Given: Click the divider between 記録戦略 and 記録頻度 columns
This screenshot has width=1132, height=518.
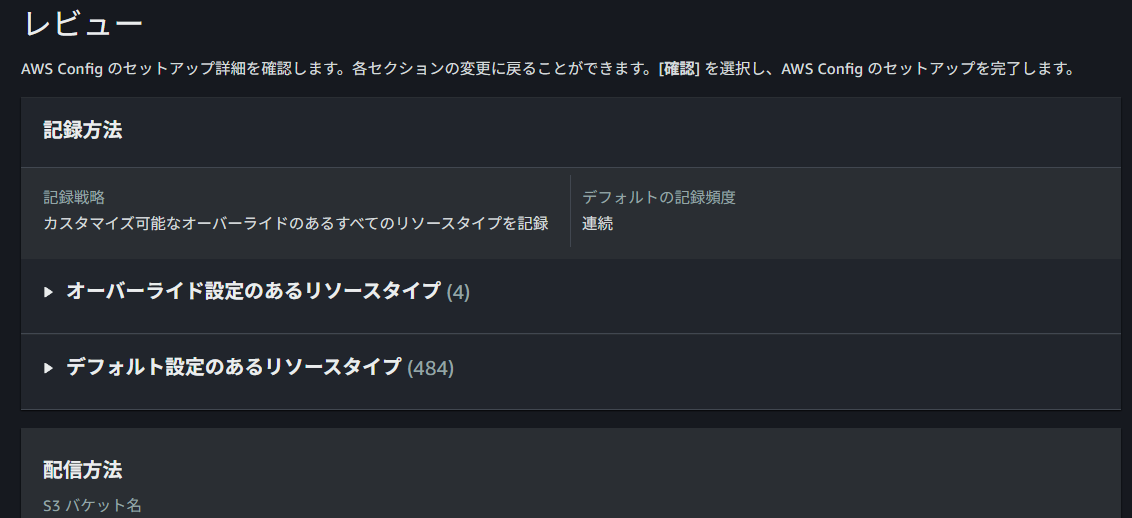Looking at the screenshot, I should 570,210.
